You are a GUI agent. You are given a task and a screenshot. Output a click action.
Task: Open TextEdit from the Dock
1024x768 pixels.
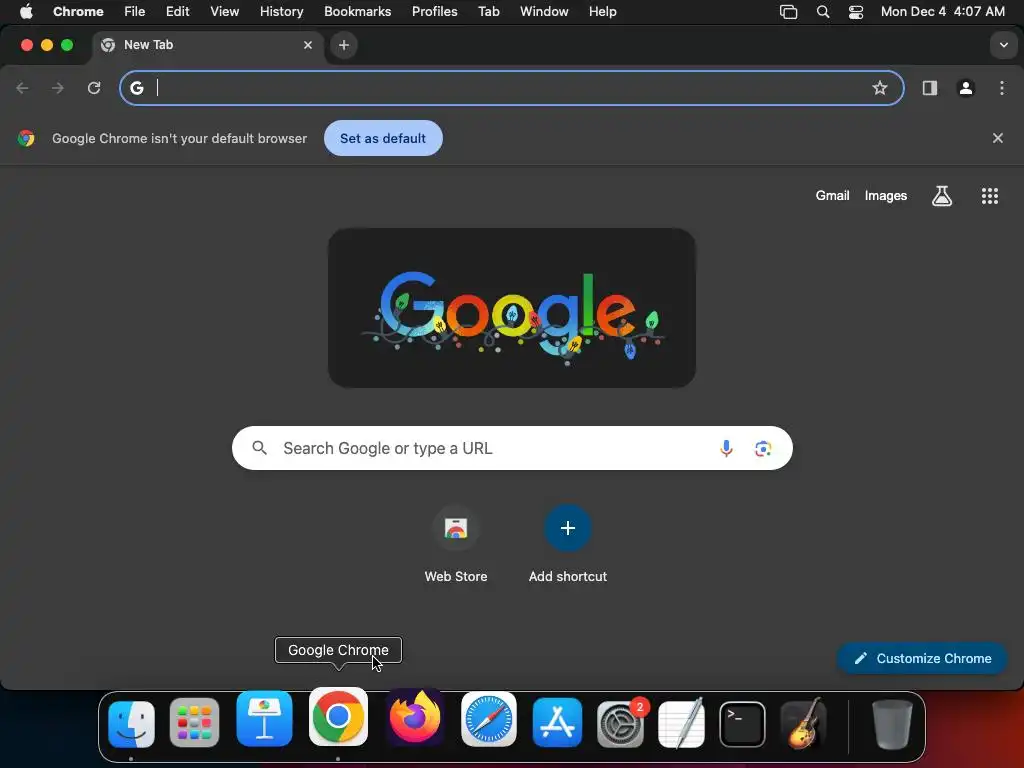pos(681,723)
